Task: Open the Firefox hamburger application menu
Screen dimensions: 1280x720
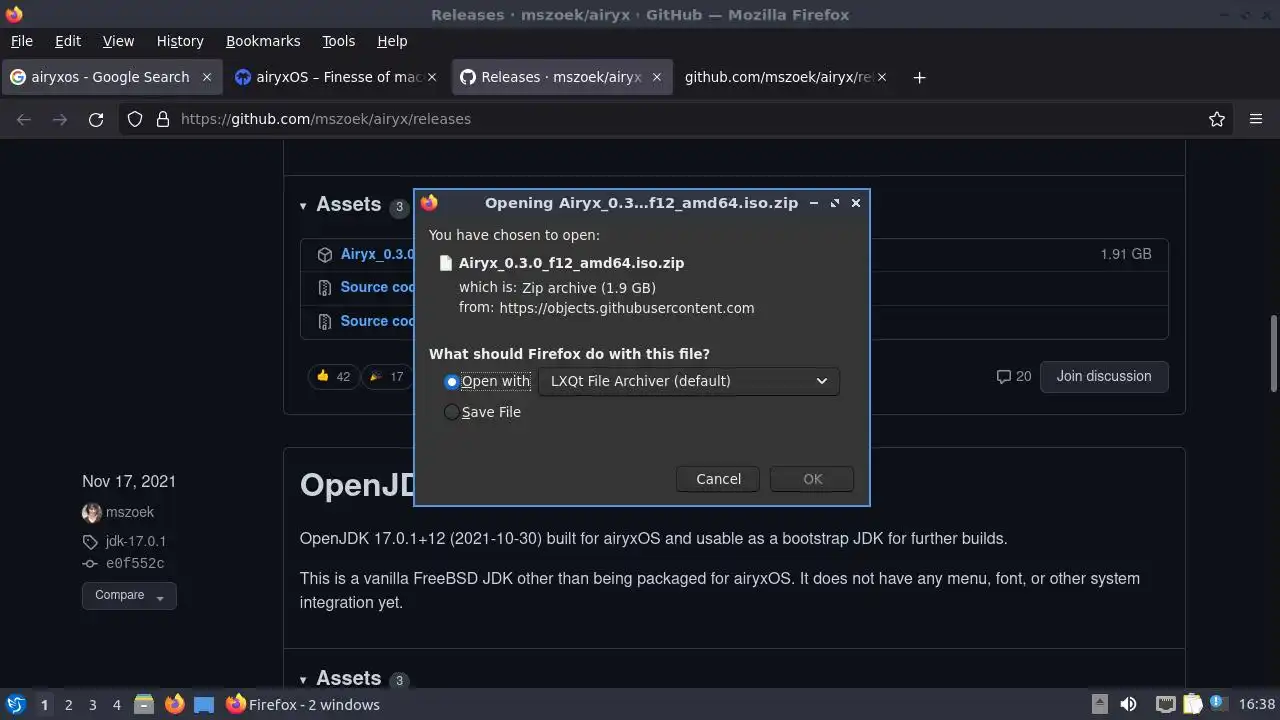Action: click(1256, 119)
